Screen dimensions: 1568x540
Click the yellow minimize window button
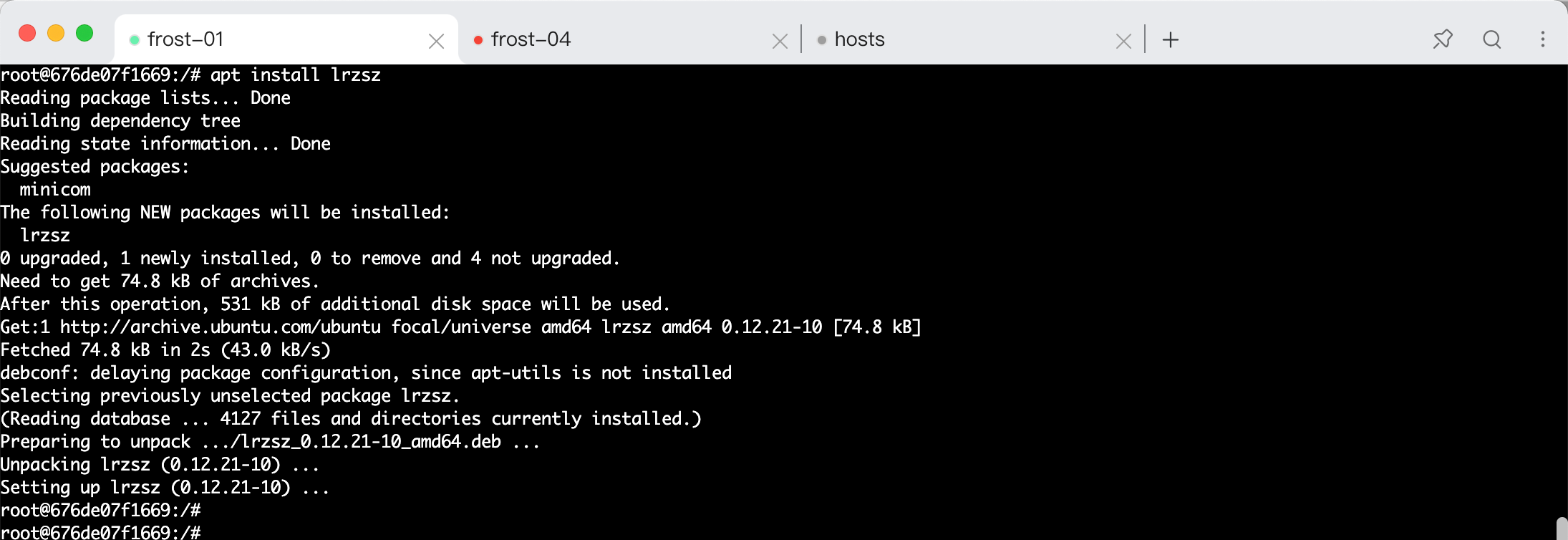pyautogui.click(x=56, y=33)
